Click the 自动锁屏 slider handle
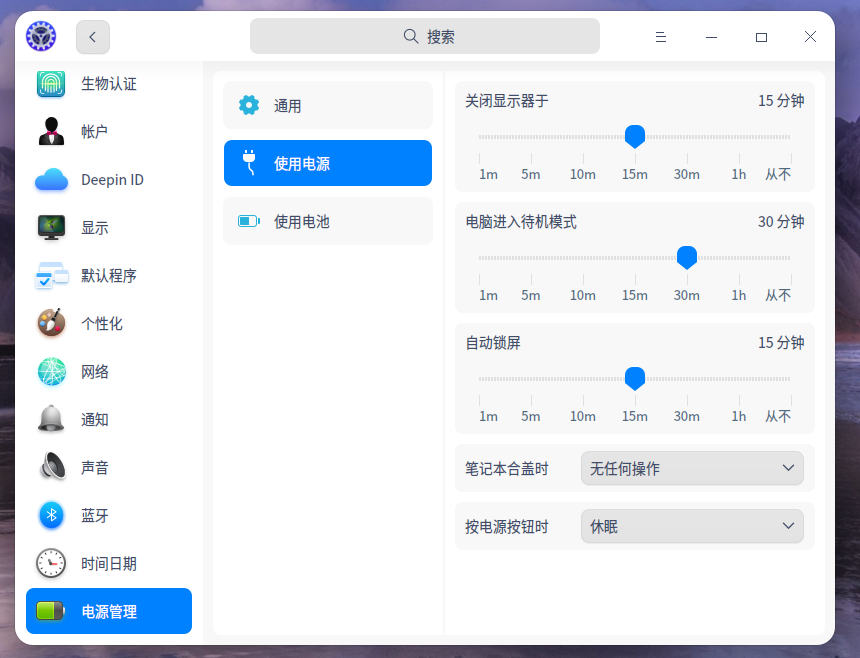The width and height of the screenshot is (860, 658). tap(635, 378)
